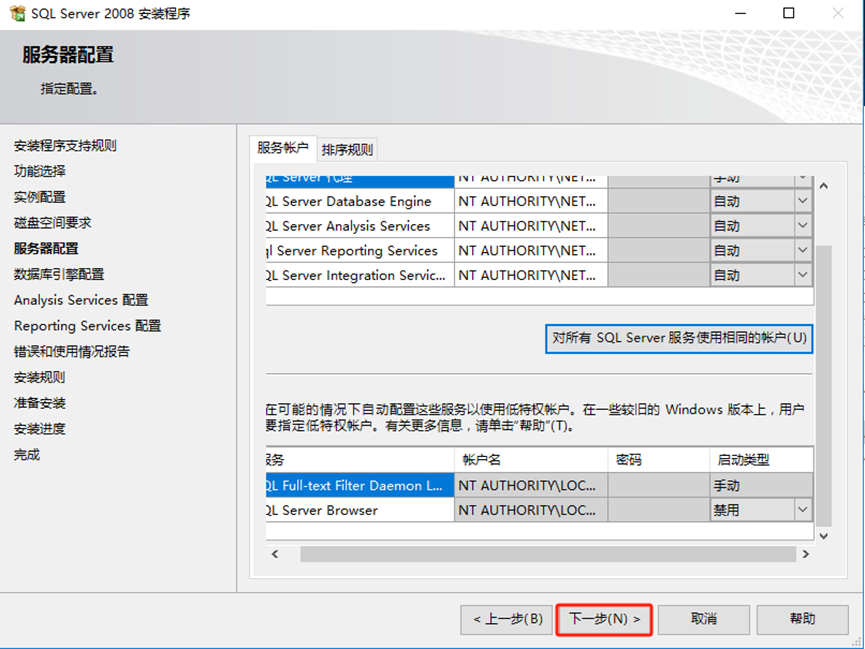Click the 启动类型 column header
The image size is (865, 649).
pos(761,460)
